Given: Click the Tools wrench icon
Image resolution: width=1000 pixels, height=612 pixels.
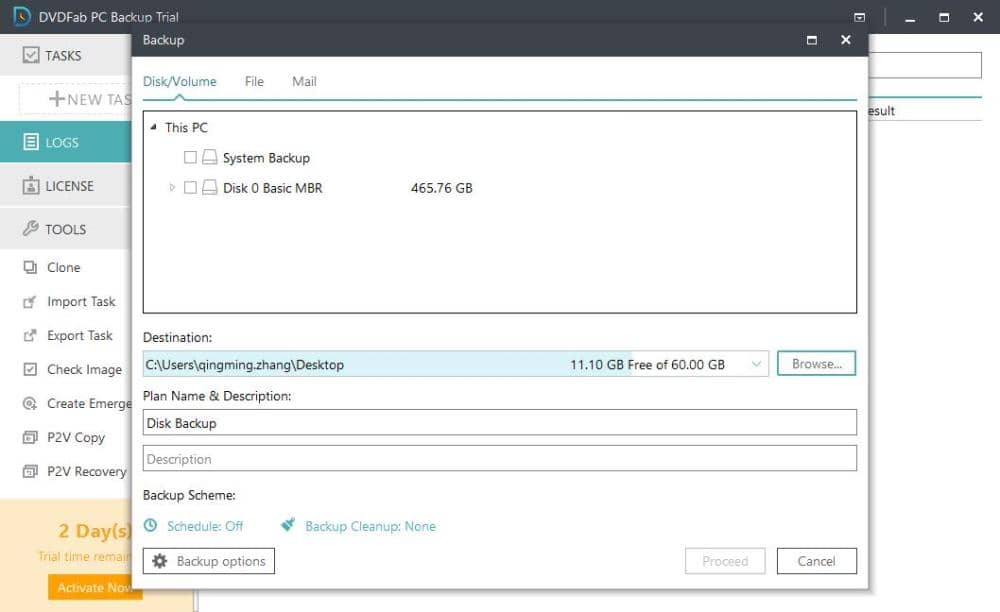Looking at the screenshot, I should tap(31, 228).
